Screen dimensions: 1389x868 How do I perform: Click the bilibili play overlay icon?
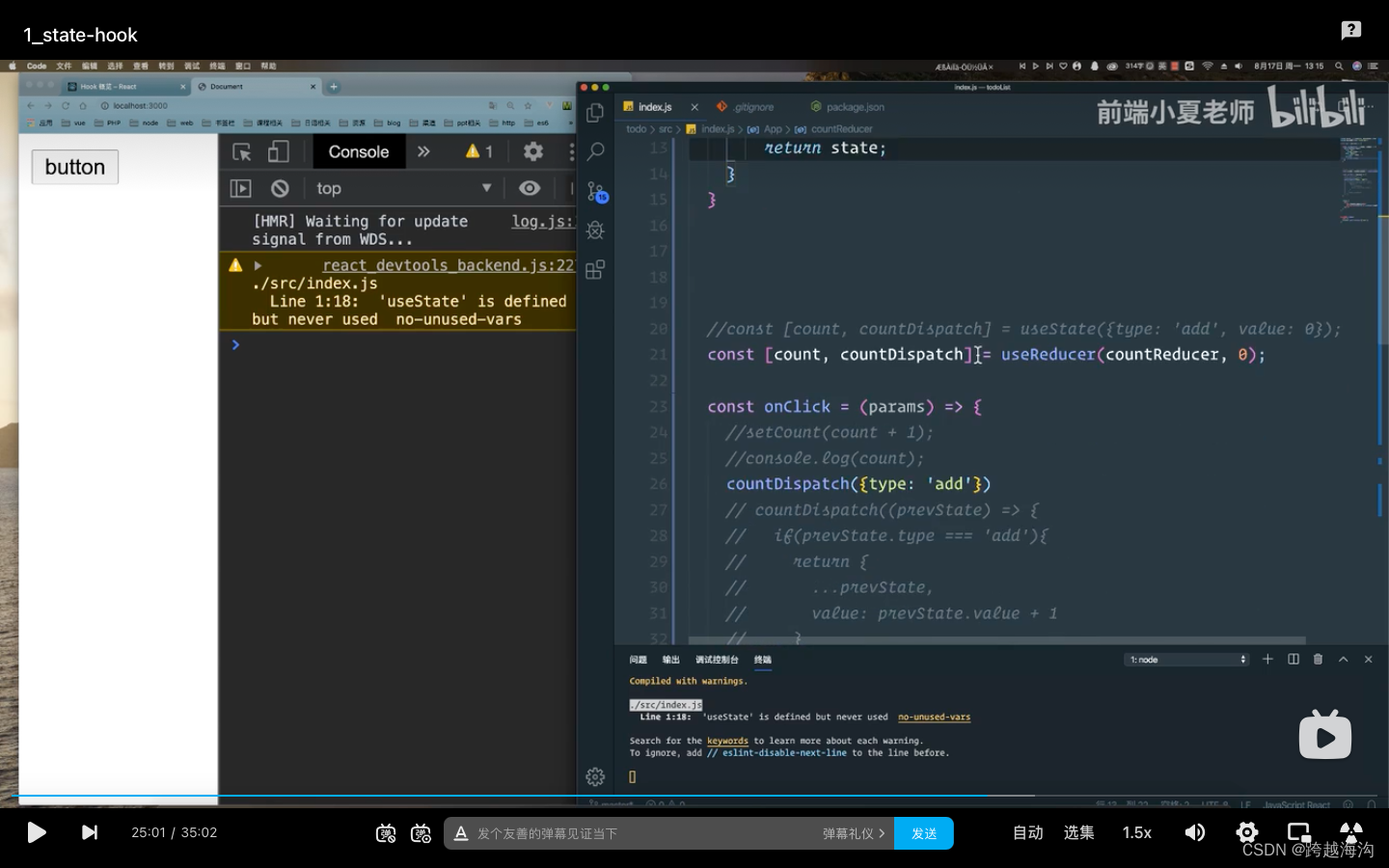[x=1325, y=735]
